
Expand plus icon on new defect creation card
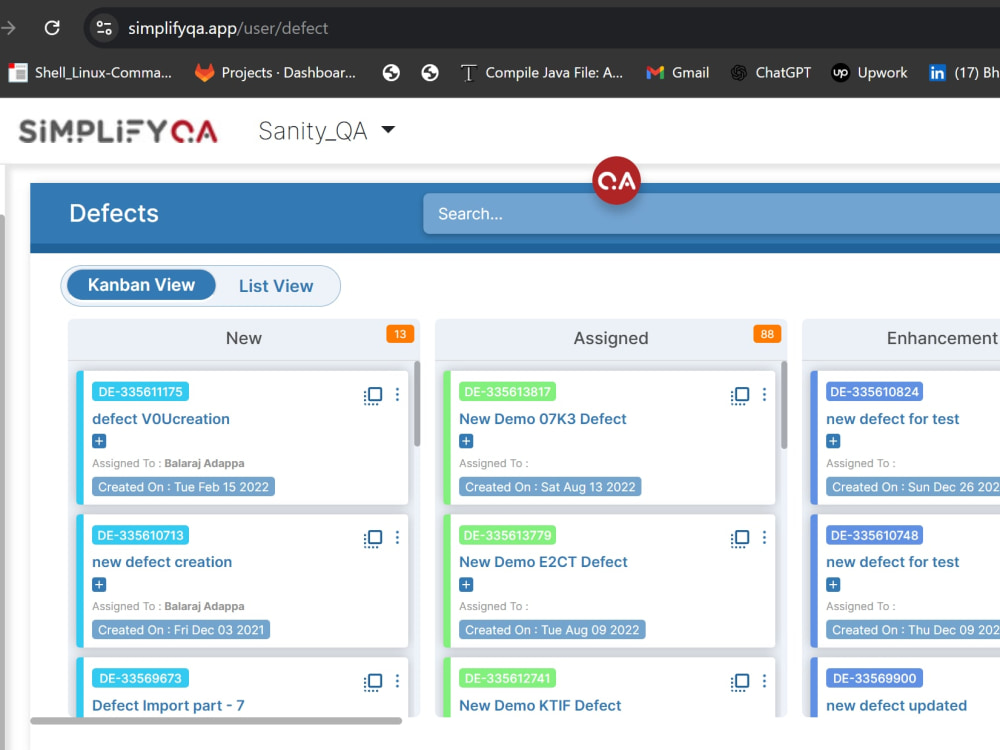pos(99,585)
